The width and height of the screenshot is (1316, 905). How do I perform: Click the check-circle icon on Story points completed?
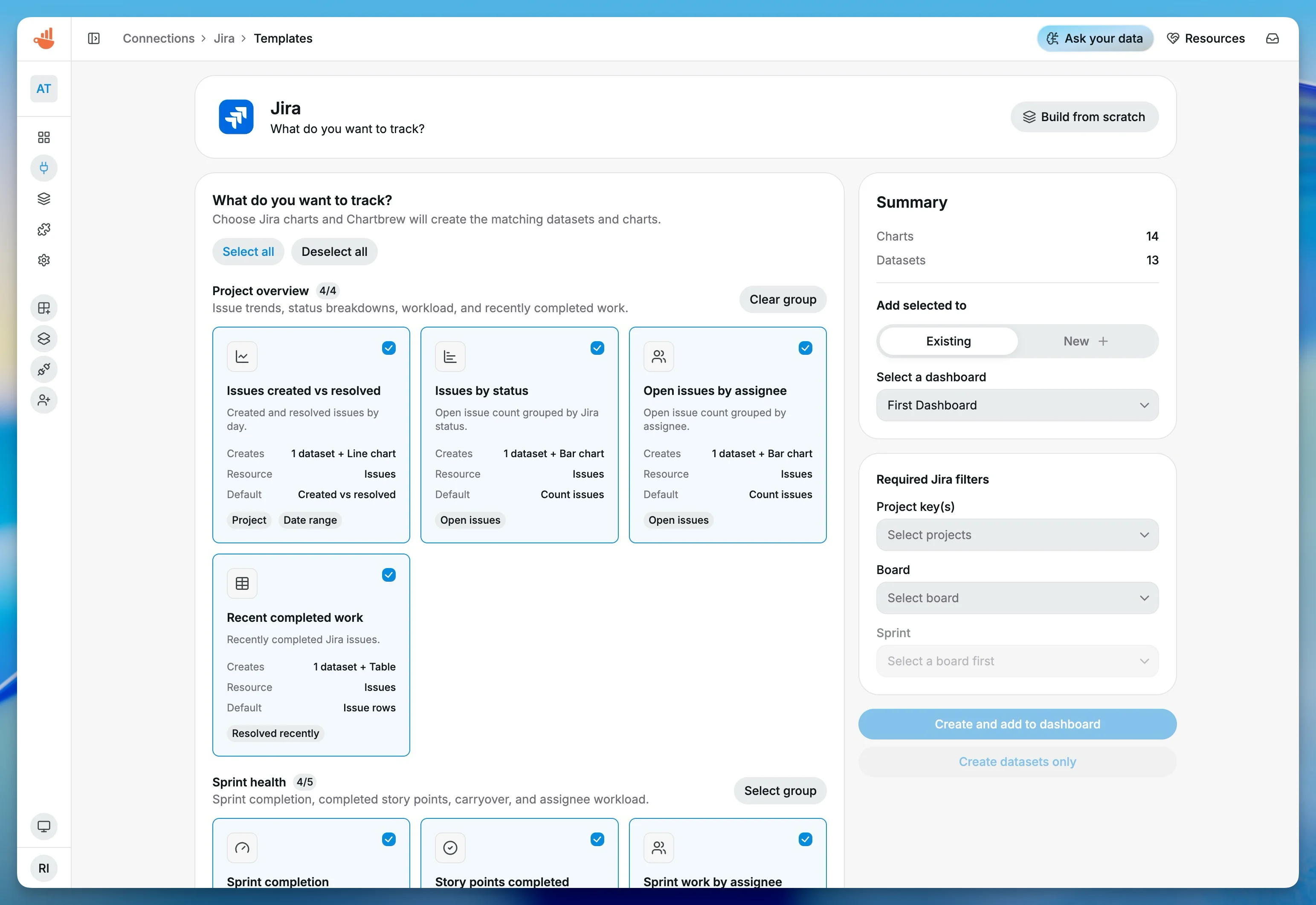(450, 848)
